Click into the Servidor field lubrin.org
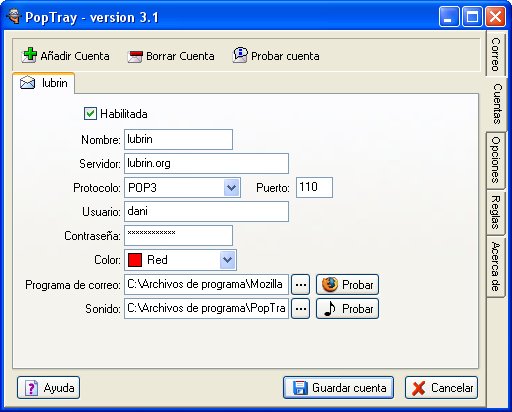The width and height of the screenshot is (512, 412). click(206, 163)
